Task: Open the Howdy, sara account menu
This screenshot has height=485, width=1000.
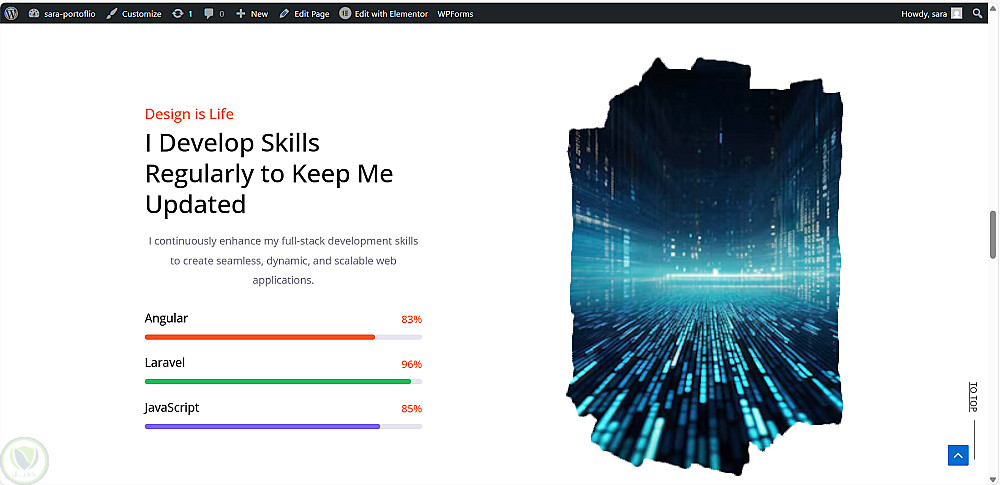Action: tap(931, 13)
